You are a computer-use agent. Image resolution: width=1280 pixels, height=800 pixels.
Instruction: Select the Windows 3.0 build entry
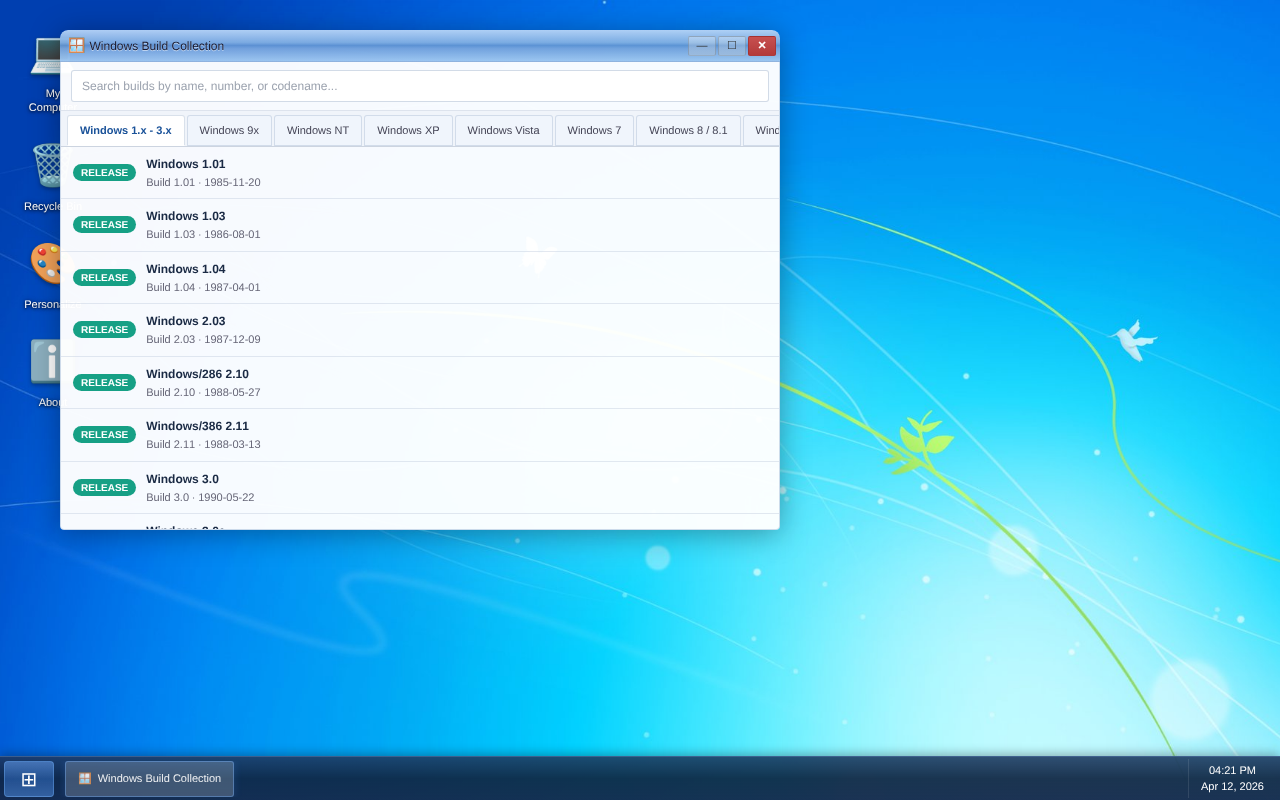pyautogui.click(x=420, y=488)
